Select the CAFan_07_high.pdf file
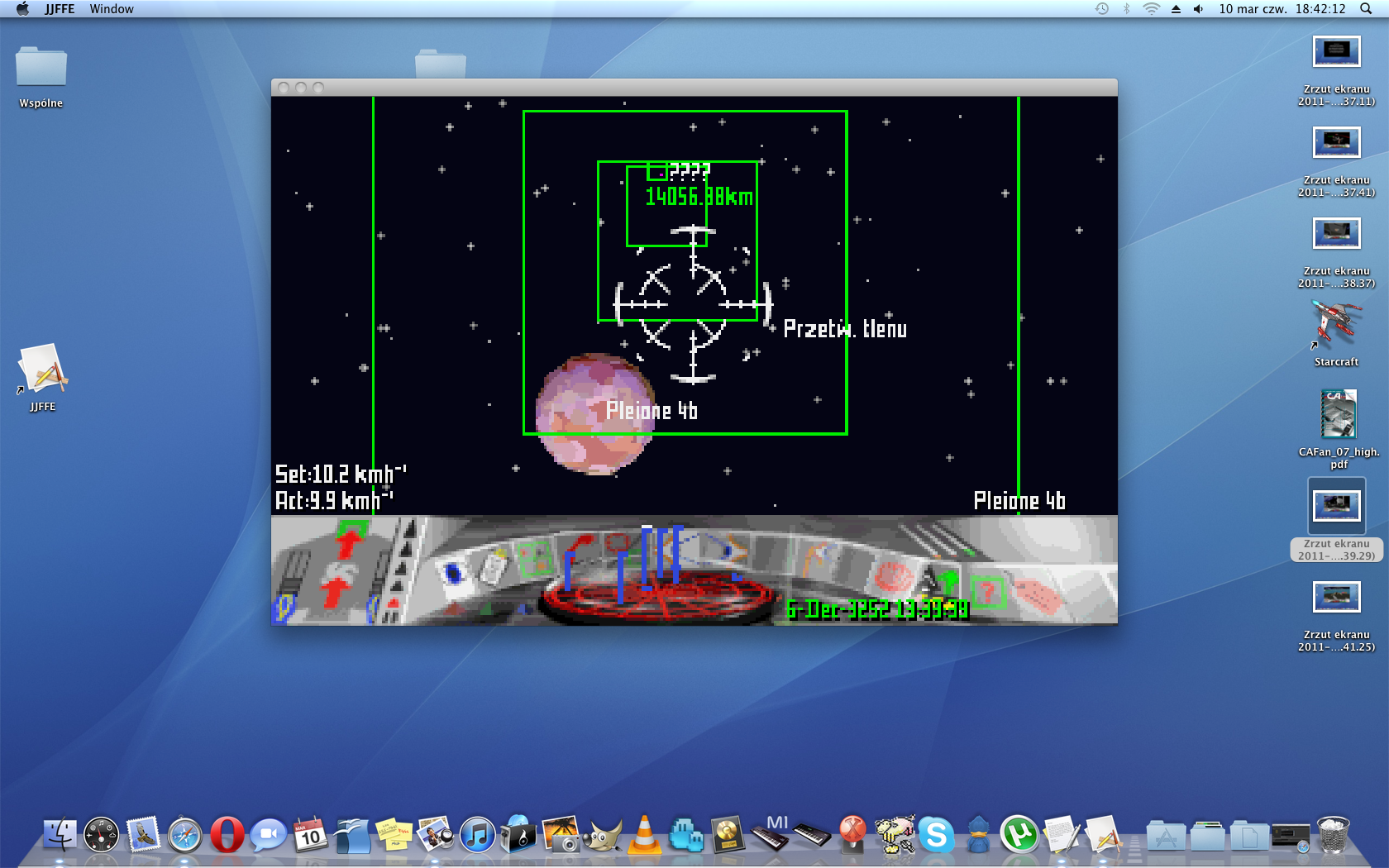This screenshot has height=868, width=1389. pyautogui.click(x=1339, y=430)
